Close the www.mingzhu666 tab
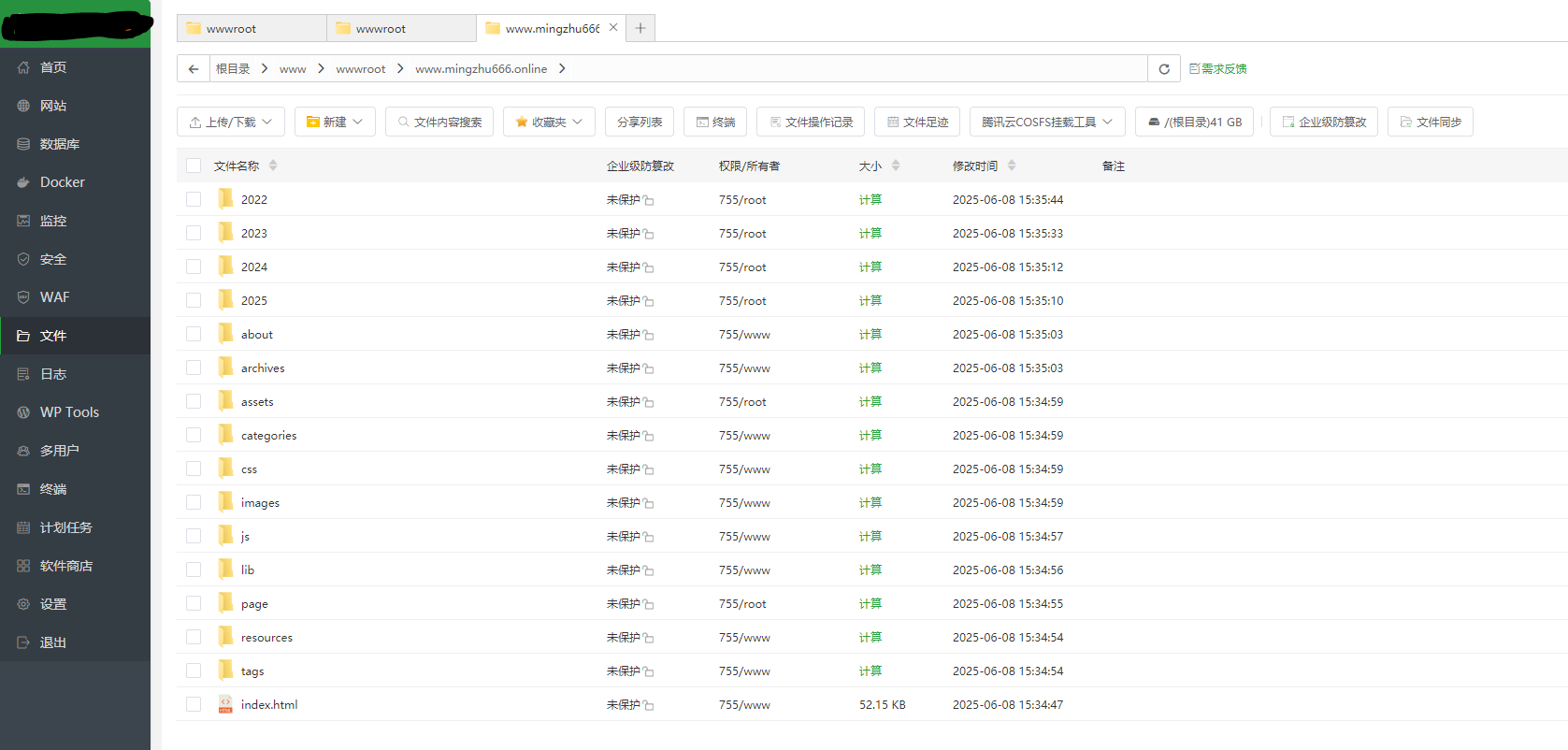 point(613,28)
